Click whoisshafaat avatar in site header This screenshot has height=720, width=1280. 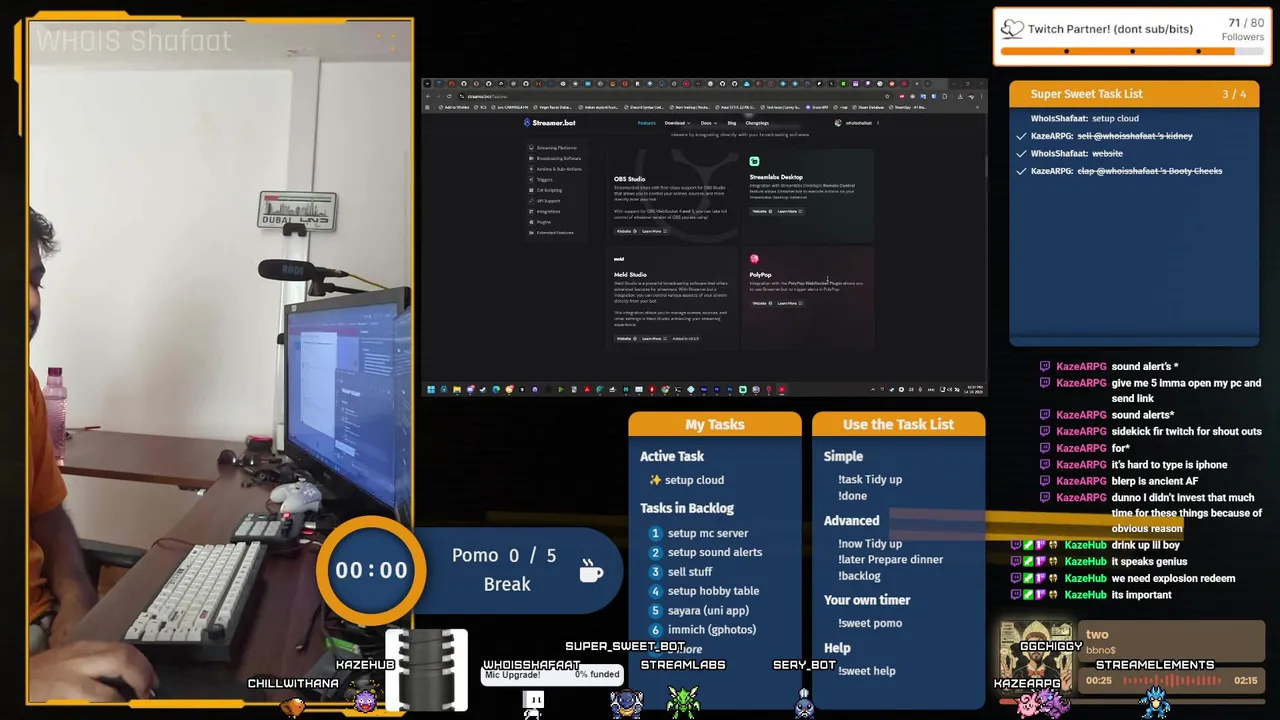[838, 122]
